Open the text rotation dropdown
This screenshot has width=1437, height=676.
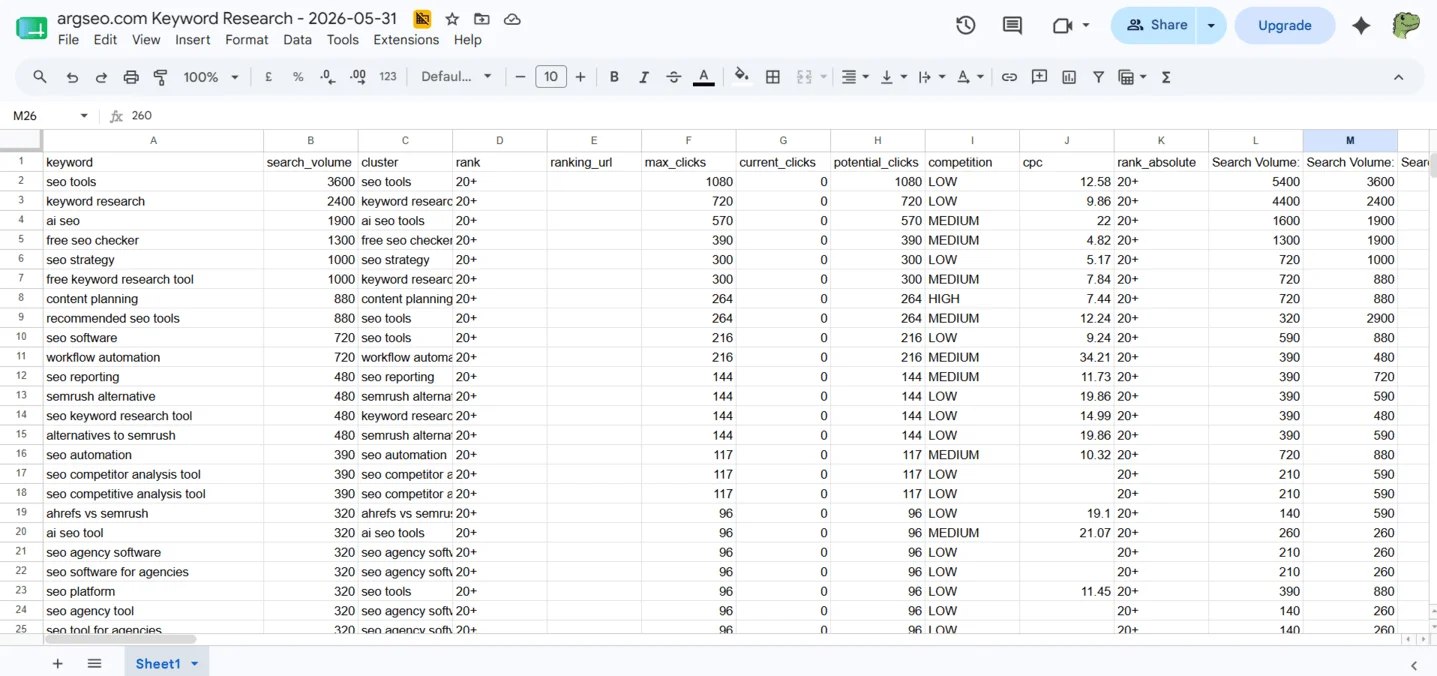[970, 77]
